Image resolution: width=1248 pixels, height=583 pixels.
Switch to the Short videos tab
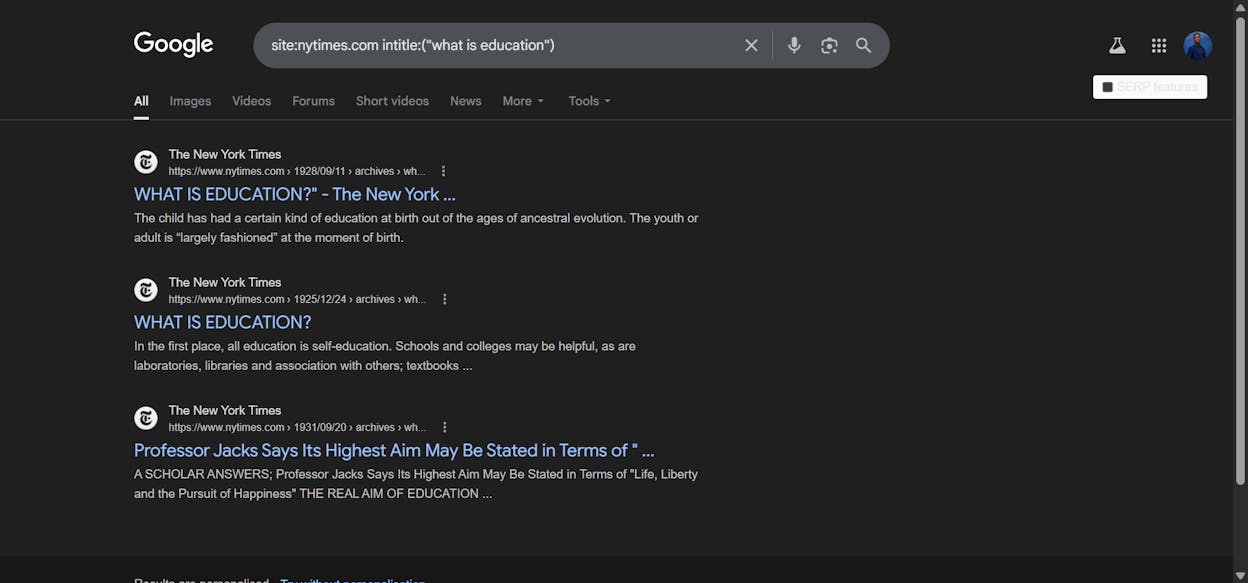point(392,101)
